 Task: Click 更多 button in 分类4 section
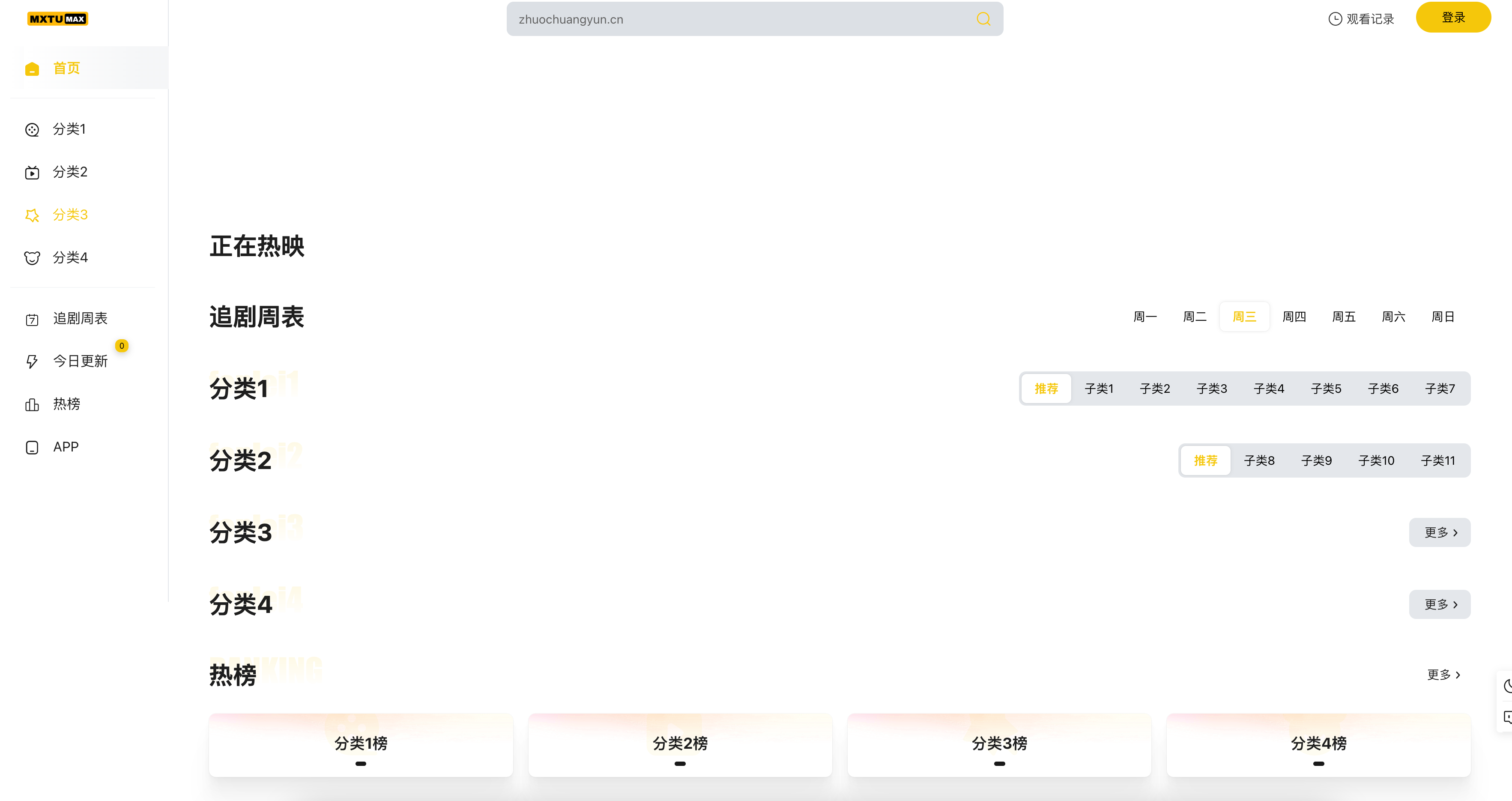(x=1440, y=604)
